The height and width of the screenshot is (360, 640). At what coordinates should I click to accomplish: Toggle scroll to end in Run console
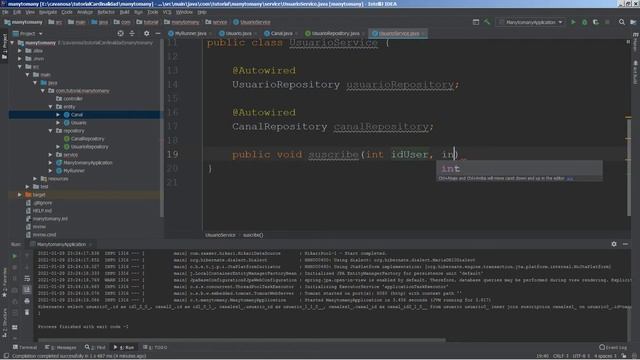click(x=27, y=289)
